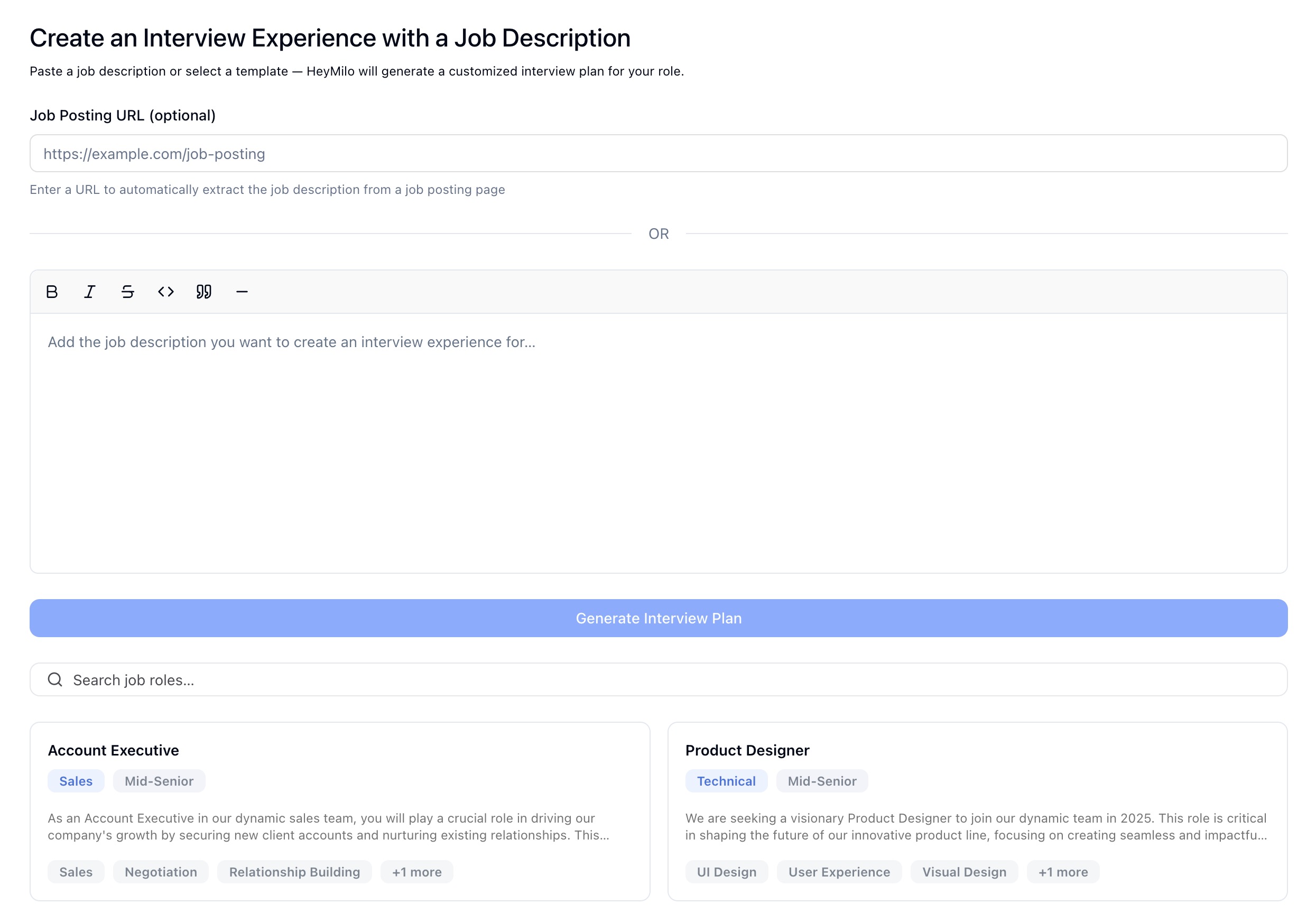Image resolution: width=1316 pixels, height=914 pixels.
Task: Click the Negotiation skill chip
Action: (x=161, y=872)
